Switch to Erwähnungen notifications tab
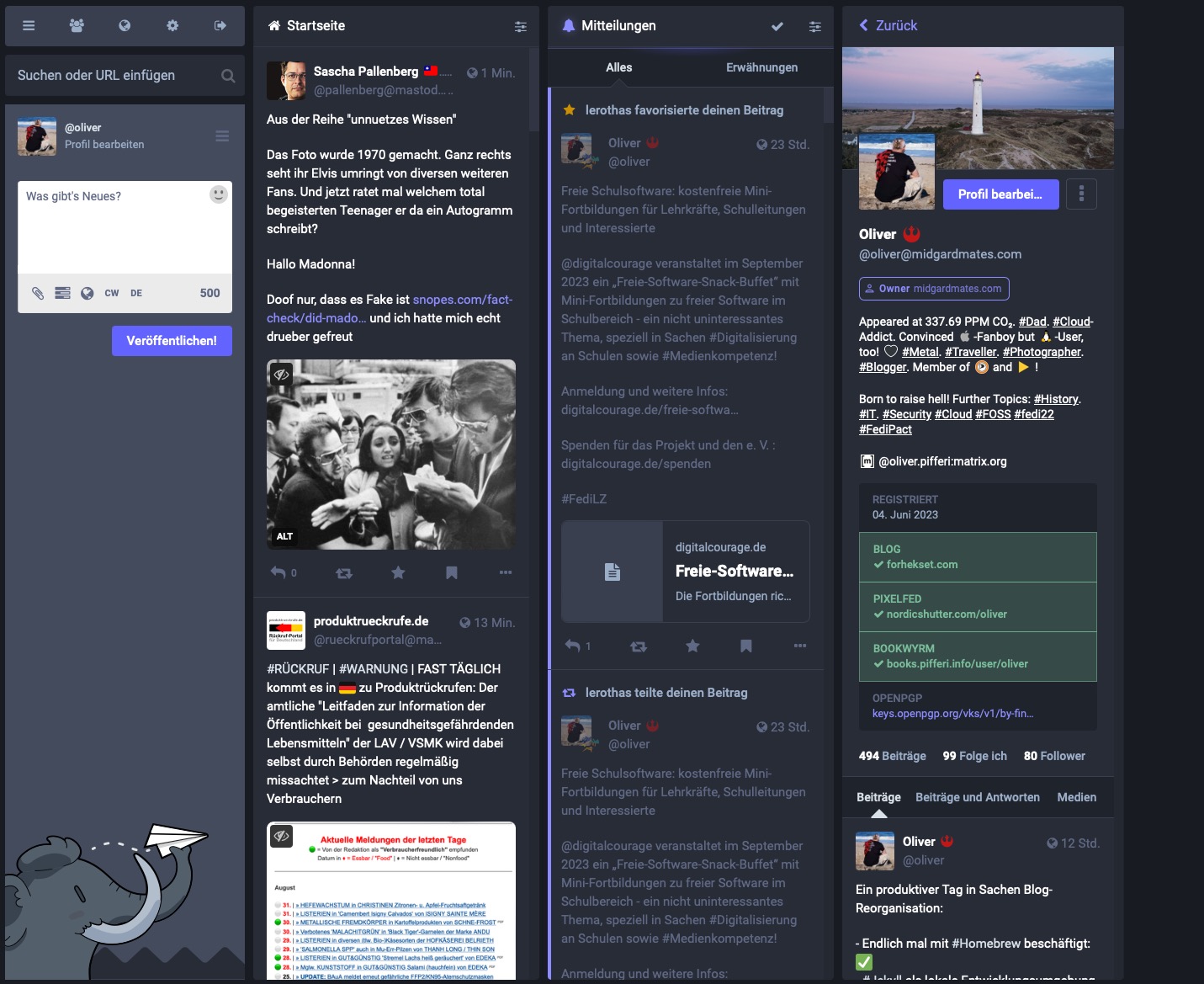1204x984 pixels. pos(761,67)
